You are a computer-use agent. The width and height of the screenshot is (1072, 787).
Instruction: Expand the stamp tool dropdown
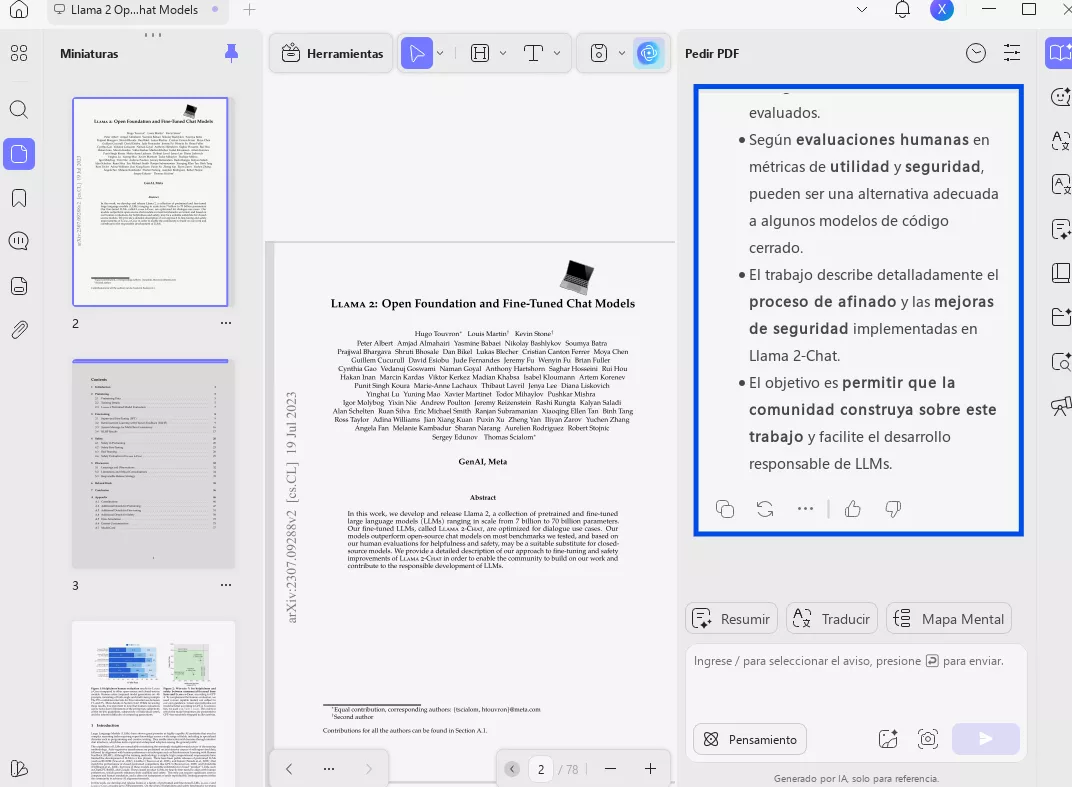click(621, 53)
